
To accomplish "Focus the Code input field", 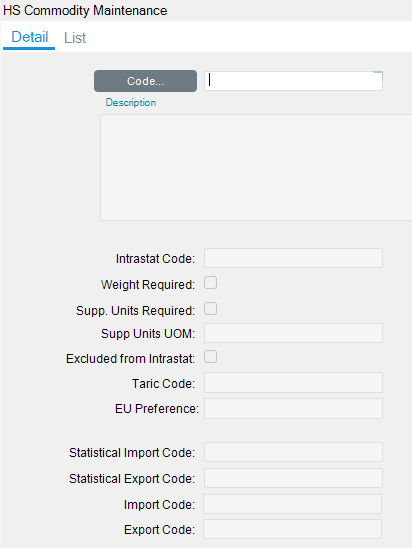I will [293, 81].
